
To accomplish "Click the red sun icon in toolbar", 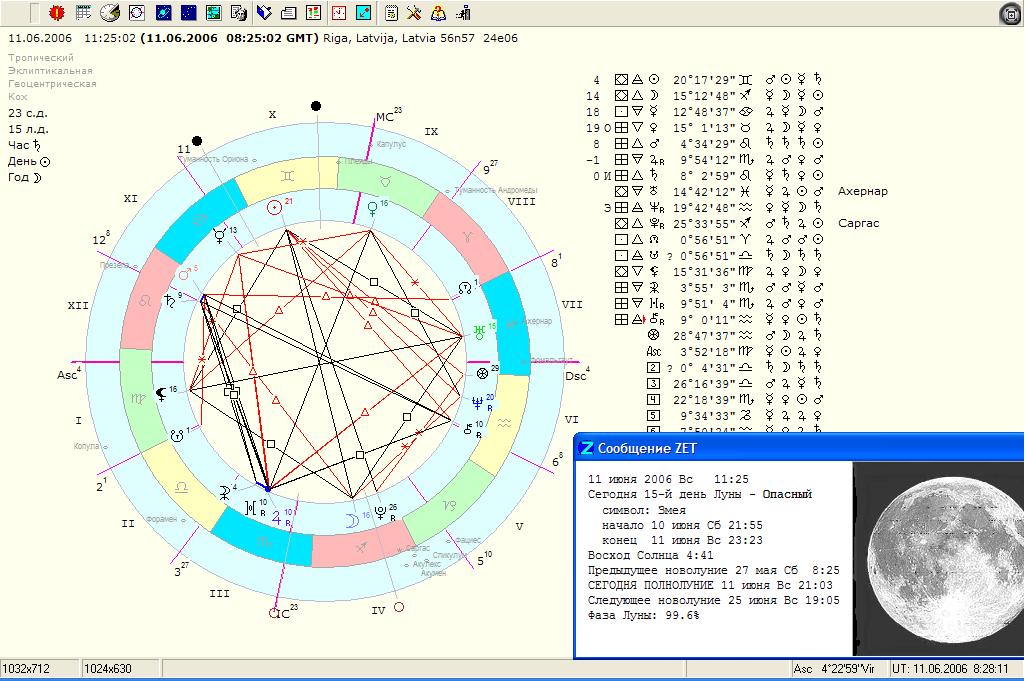I will tap(56, 13).
